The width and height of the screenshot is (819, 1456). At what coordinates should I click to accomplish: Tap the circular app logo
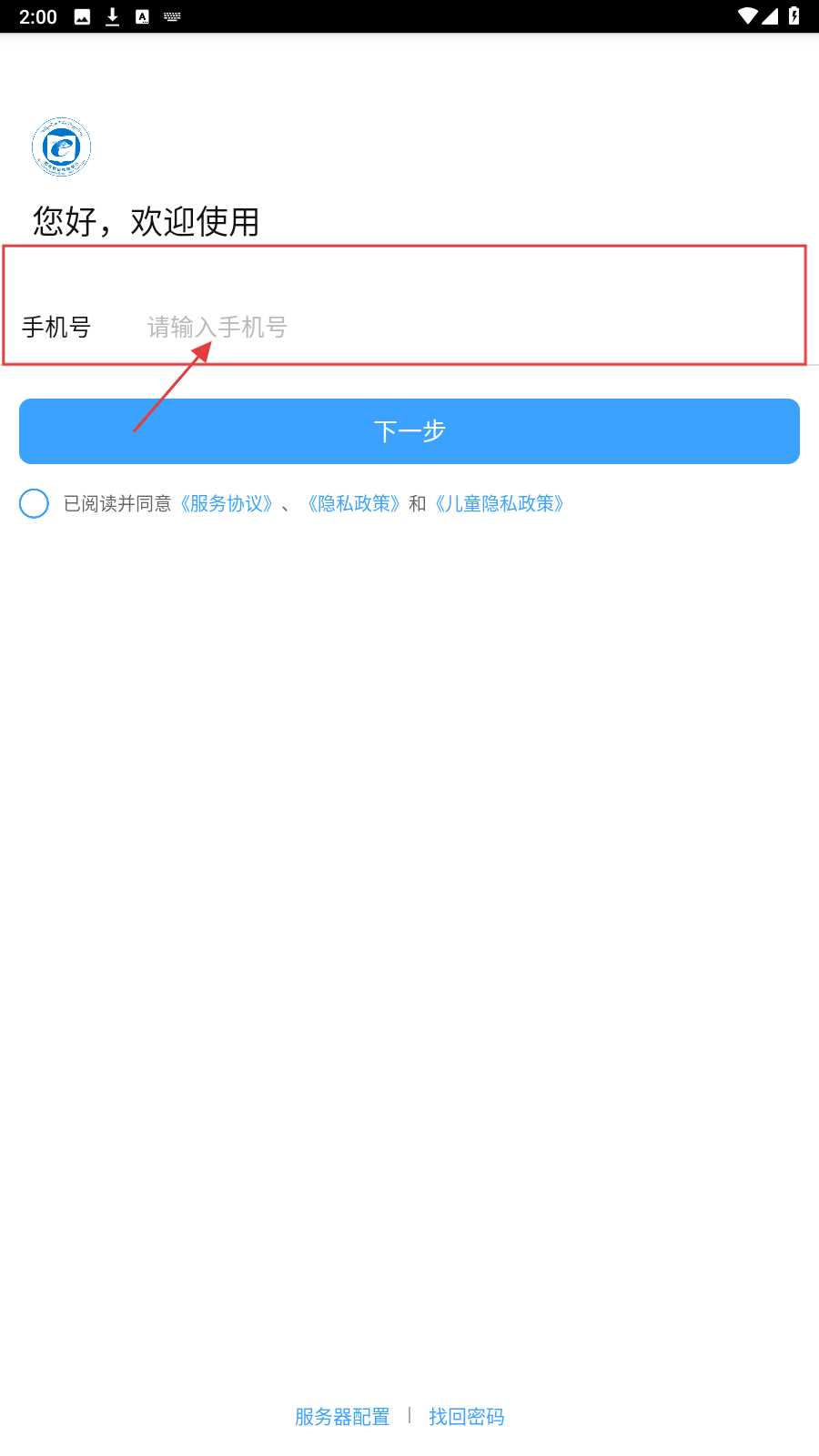pyautogui.click(x=61, y=147)
